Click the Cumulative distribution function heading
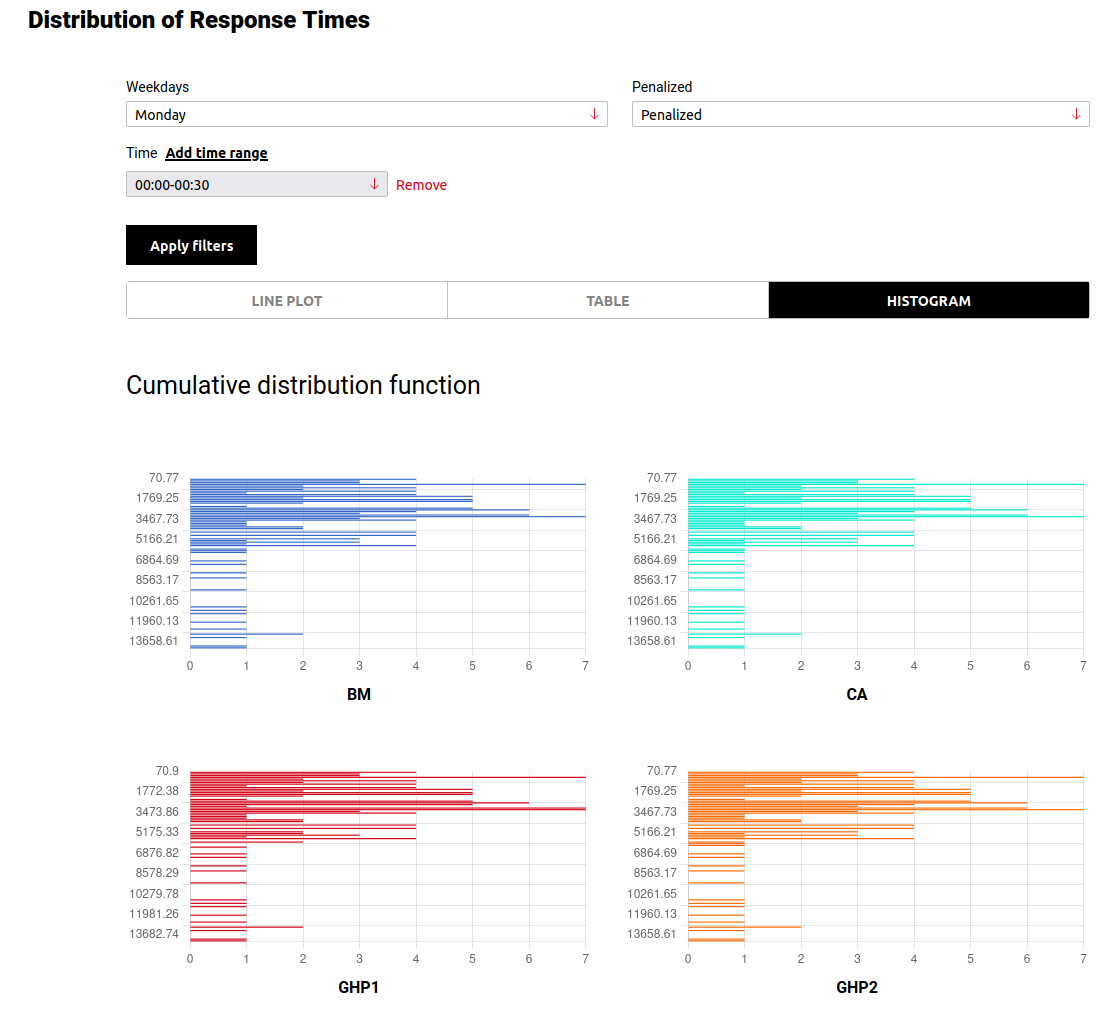This screenshot has width=1115, height=1028. point(303,385)
